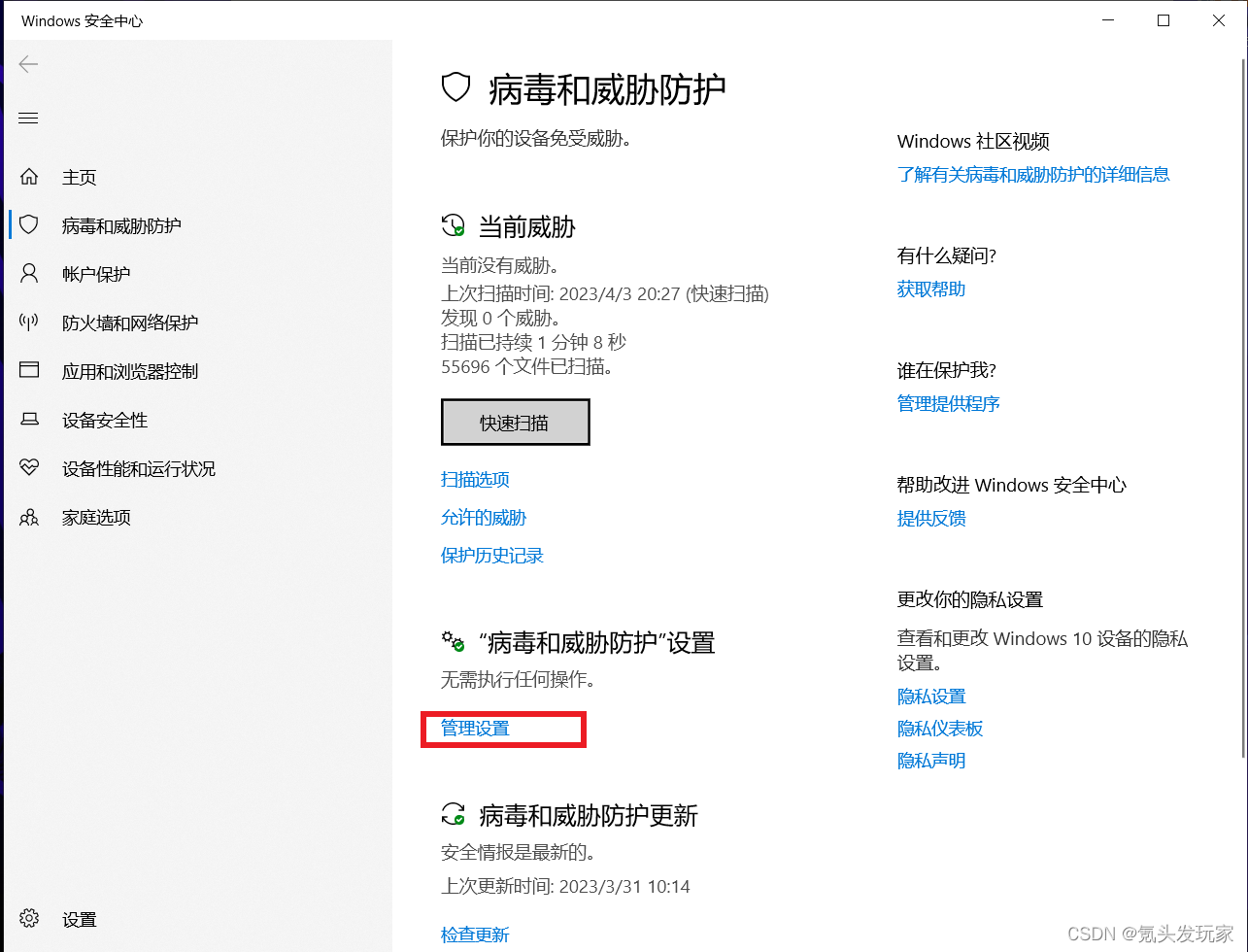Select 病毒和威胁防护 in the sidebar
Image resolution: width=1248 pixels, height=952 pixels.
point(121,226)
